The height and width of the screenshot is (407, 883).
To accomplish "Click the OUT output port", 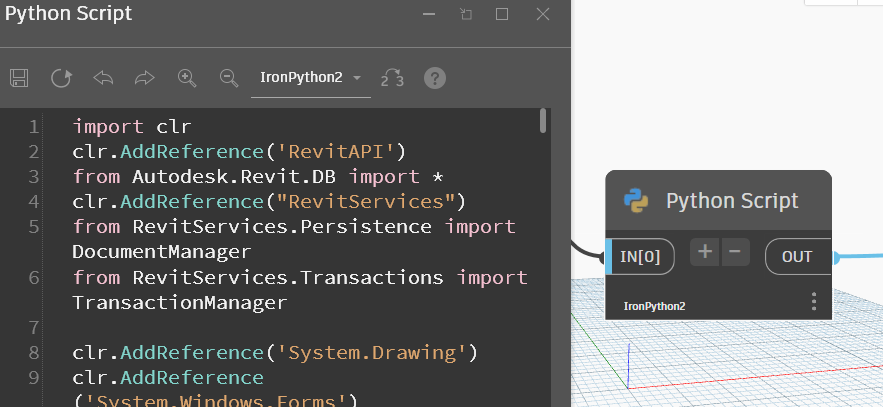I will [x=797, y=257].
